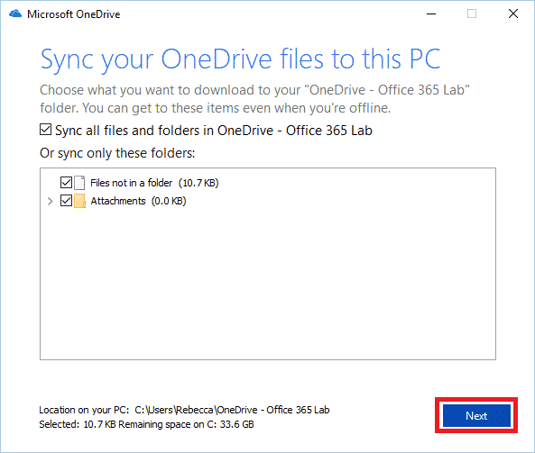Click the Attachments folder icon

[x=80, y=201]
